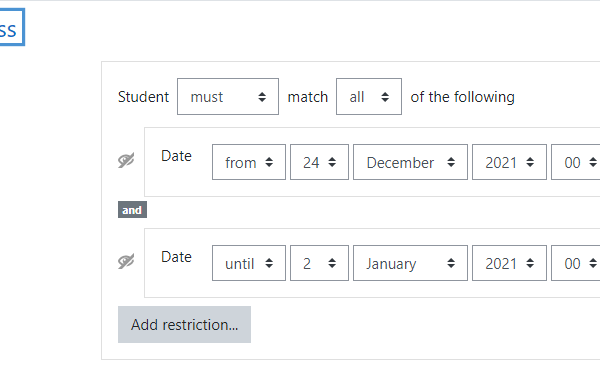The height and width of the screenshot is (371, 600).
Task: Open the year dropdown in the from row
Action: (x=509, y=162)
